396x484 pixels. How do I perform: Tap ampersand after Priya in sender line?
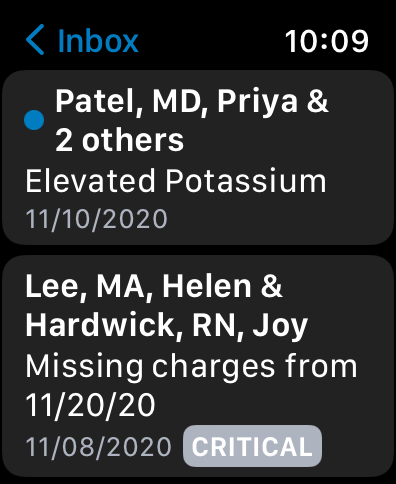point(317,101)
